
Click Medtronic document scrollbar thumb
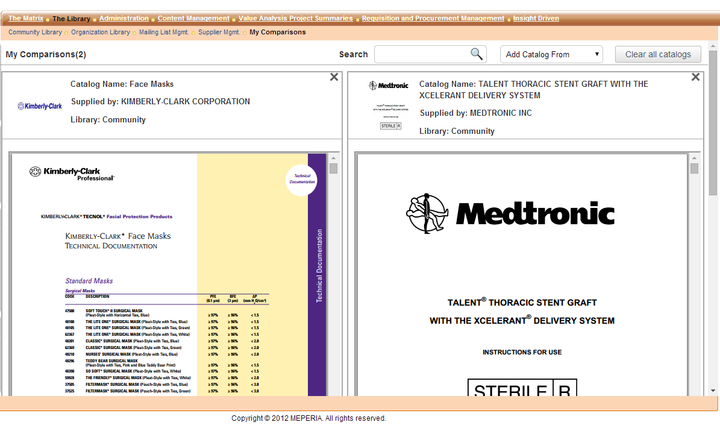(x=694, y=168)
